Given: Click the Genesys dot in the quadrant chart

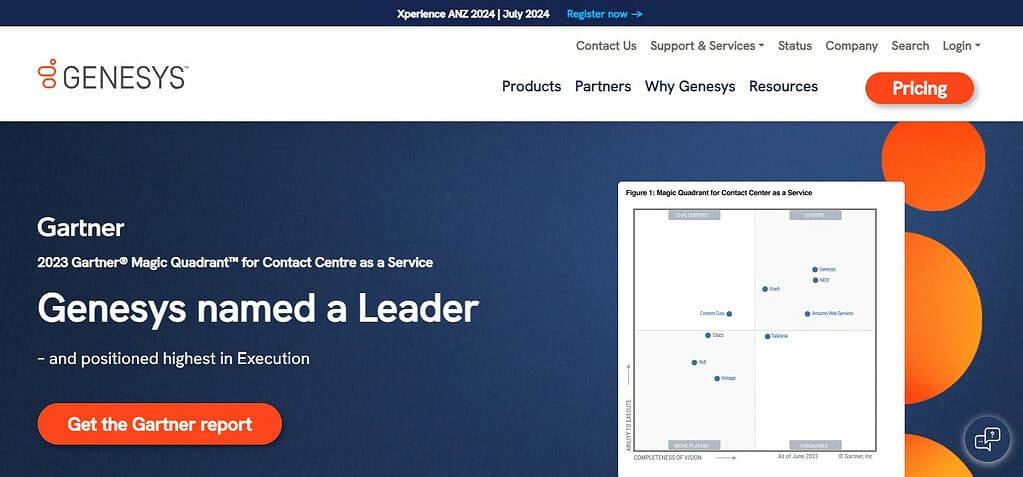Looking at the screenshot, I should (815, 269).
